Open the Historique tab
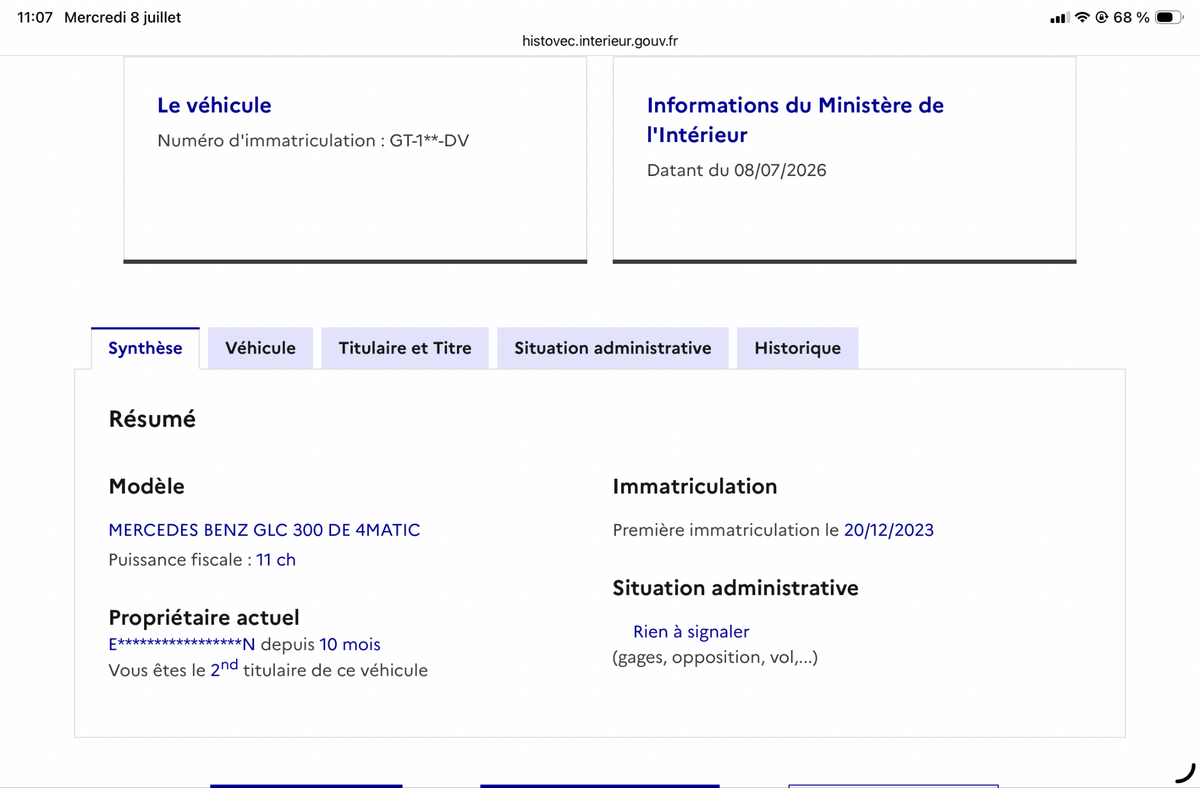 tap(798, 348)
